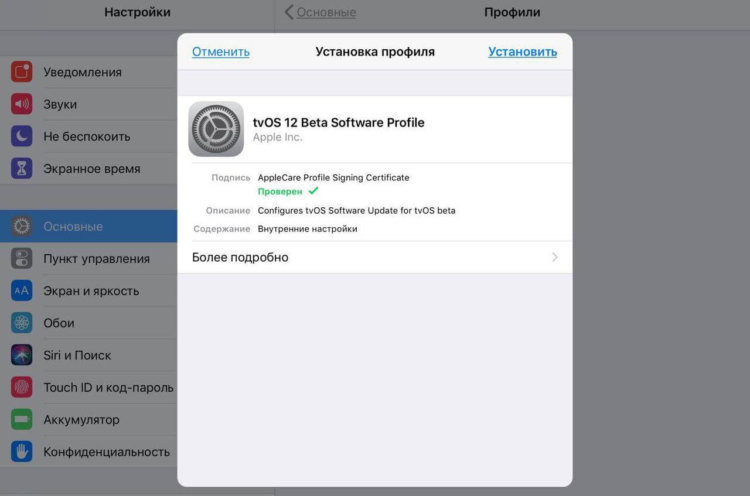Open Touch ID и код-пароль settings

(x=88, y=387)
